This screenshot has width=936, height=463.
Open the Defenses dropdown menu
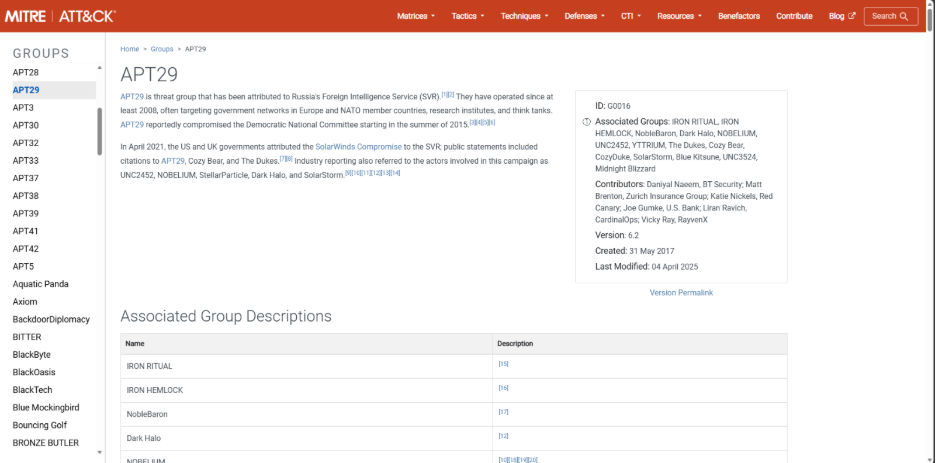pos(584,16)
